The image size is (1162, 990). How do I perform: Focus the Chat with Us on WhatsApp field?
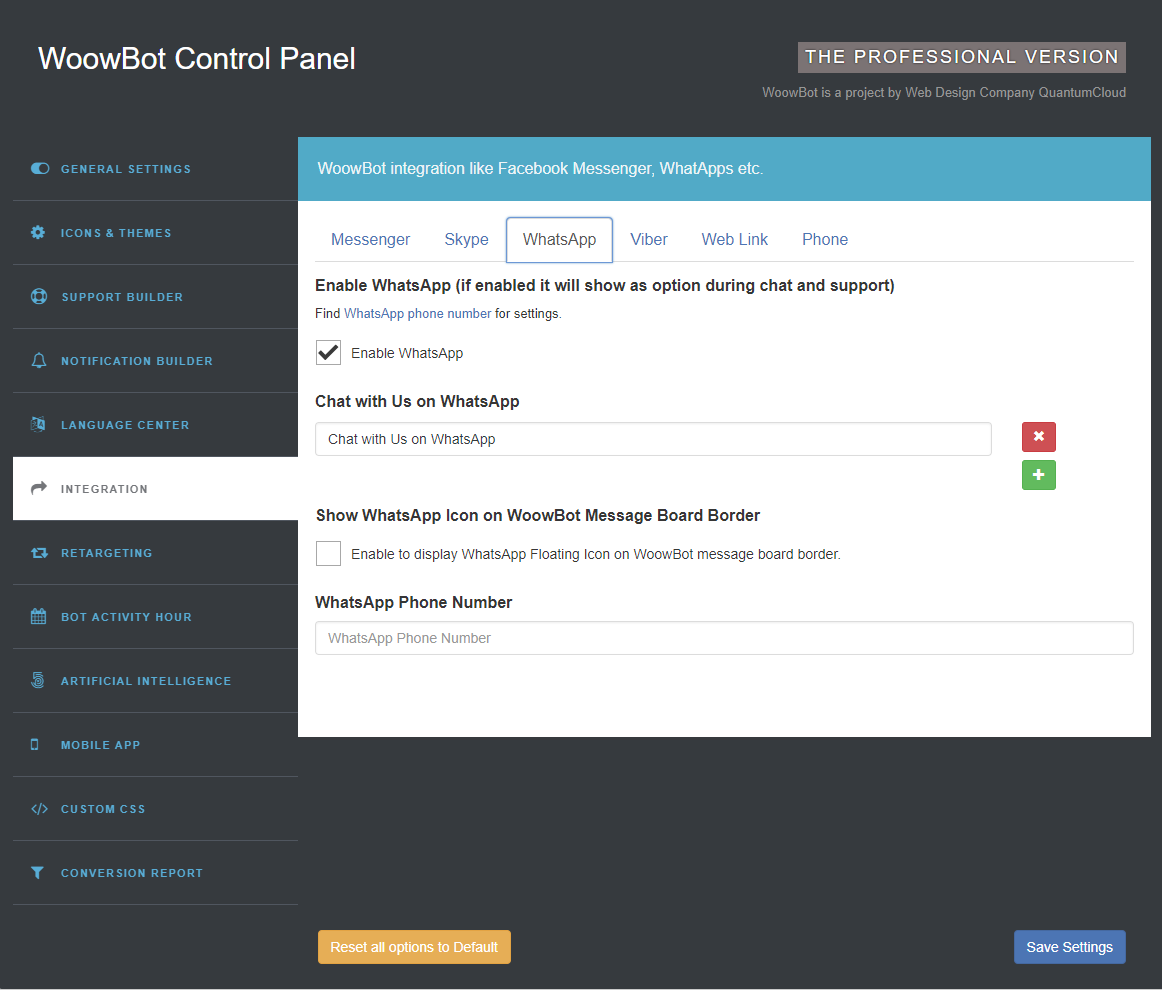pos(653,439)
